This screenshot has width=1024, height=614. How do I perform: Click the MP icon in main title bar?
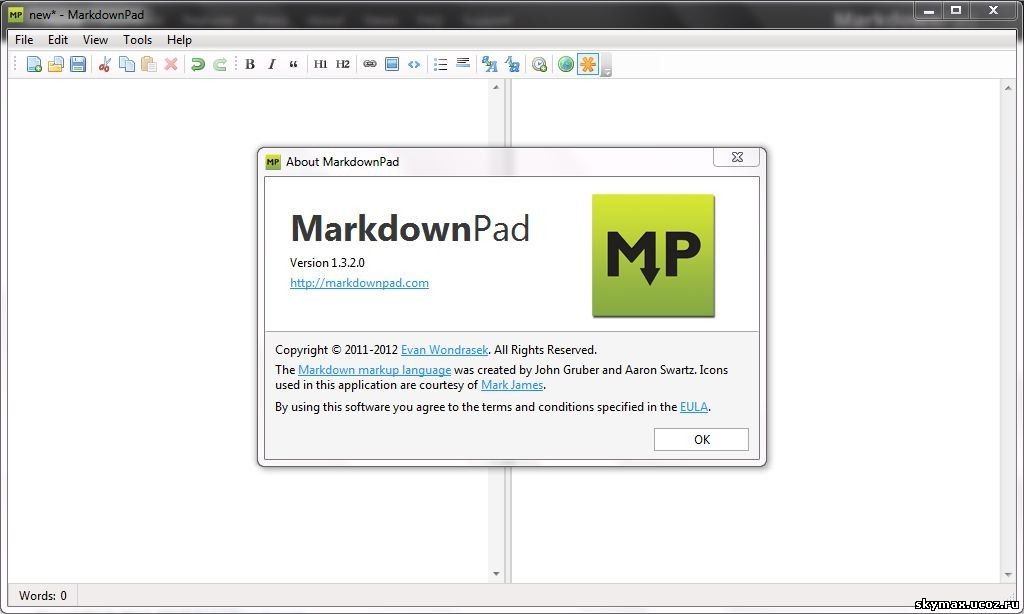point(16,14)
